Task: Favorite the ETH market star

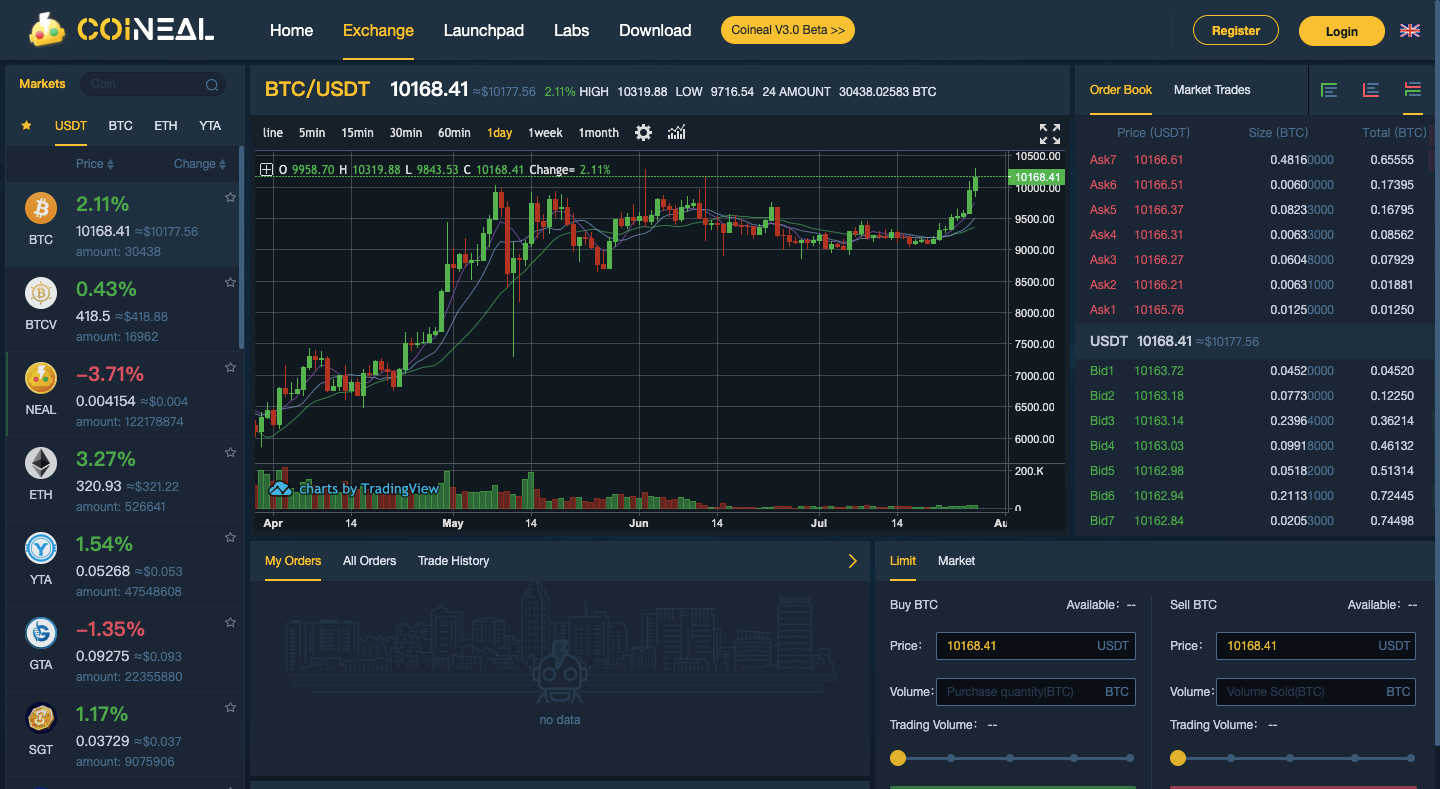Action: tap(230, 453)
